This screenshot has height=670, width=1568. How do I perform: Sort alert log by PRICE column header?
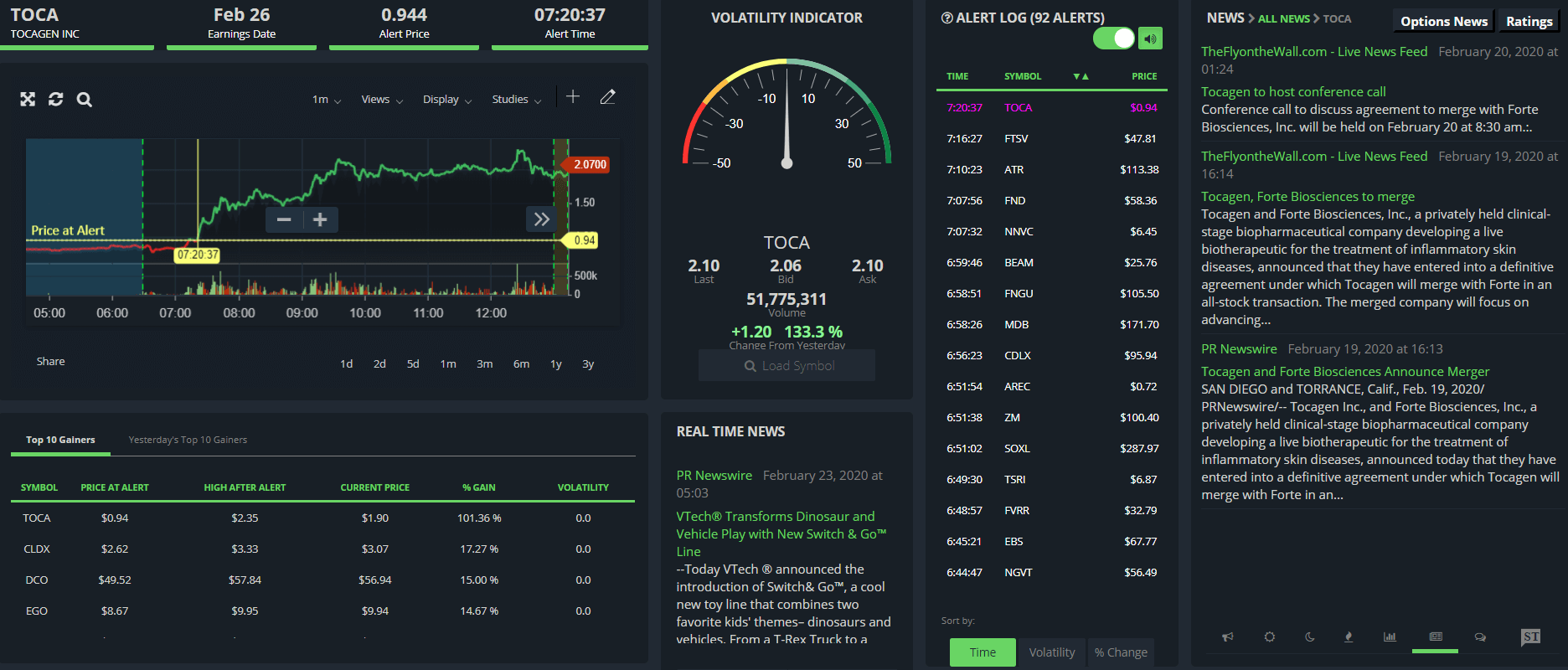[1144, 76]
